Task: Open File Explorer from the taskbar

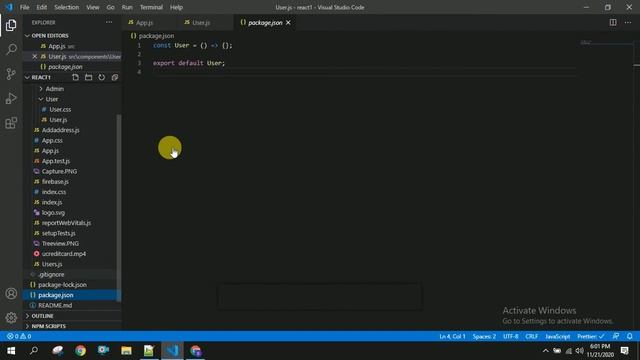Action: point(126,351)
